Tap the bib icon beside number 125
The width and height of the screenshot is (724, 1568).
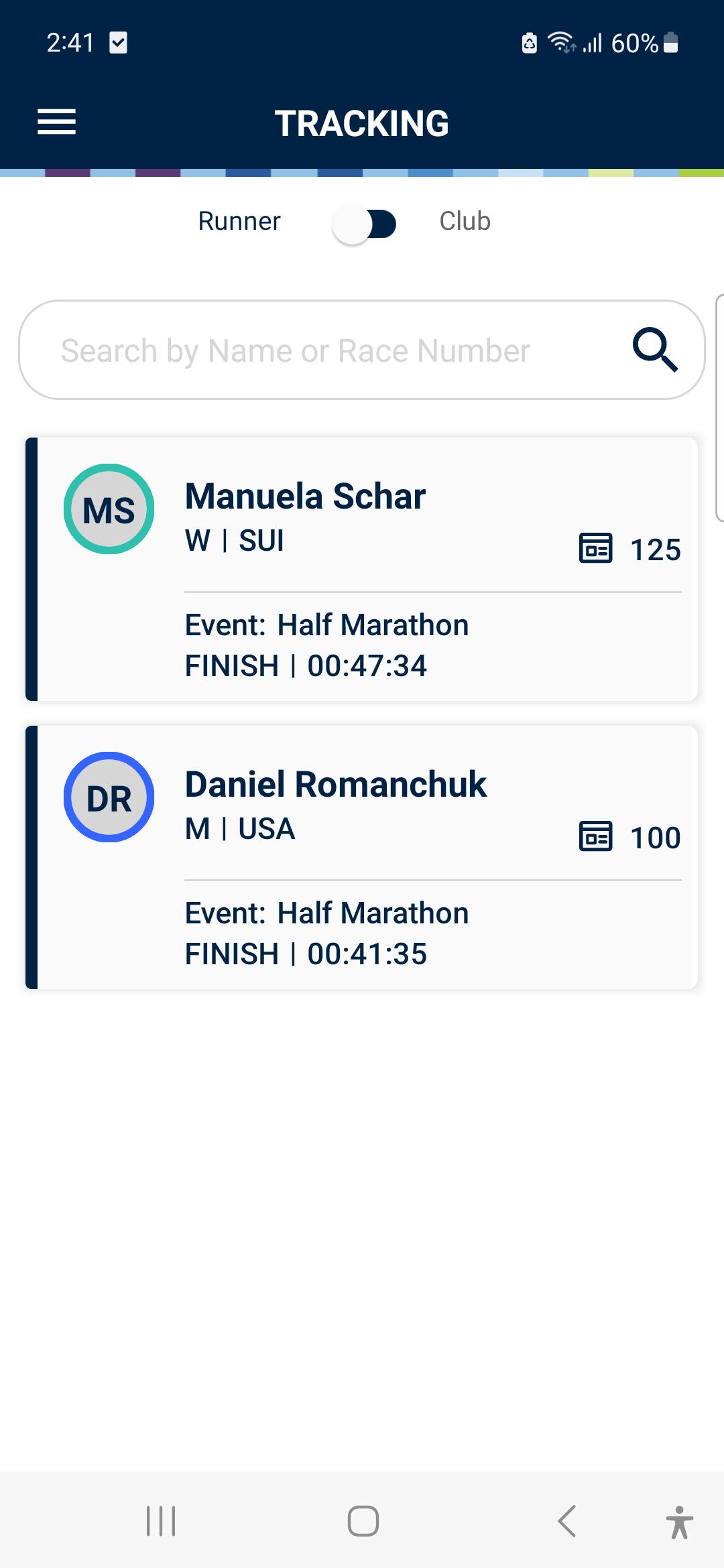(595, 549)
